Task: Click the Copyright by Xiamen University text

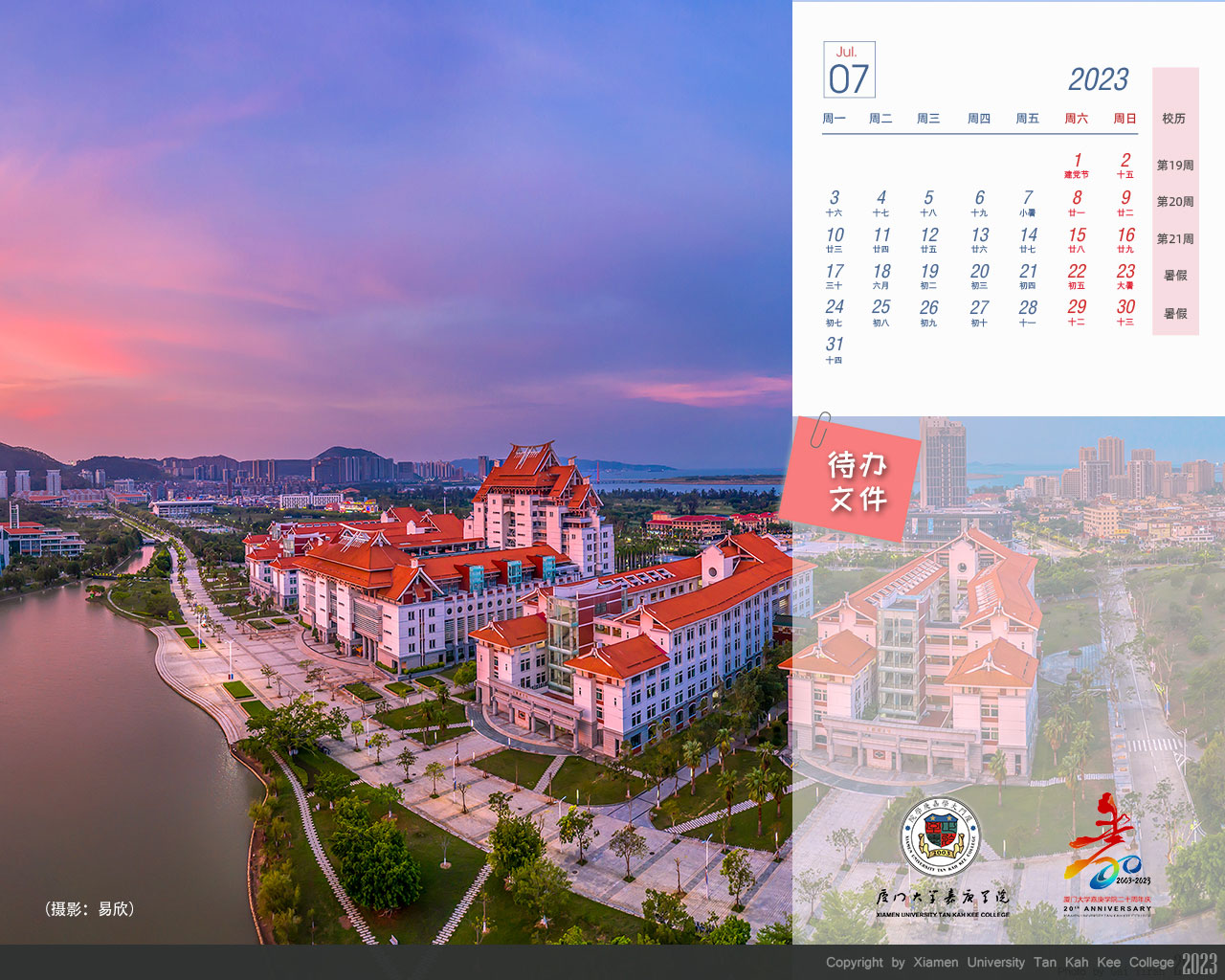Action: click(999, 963)
